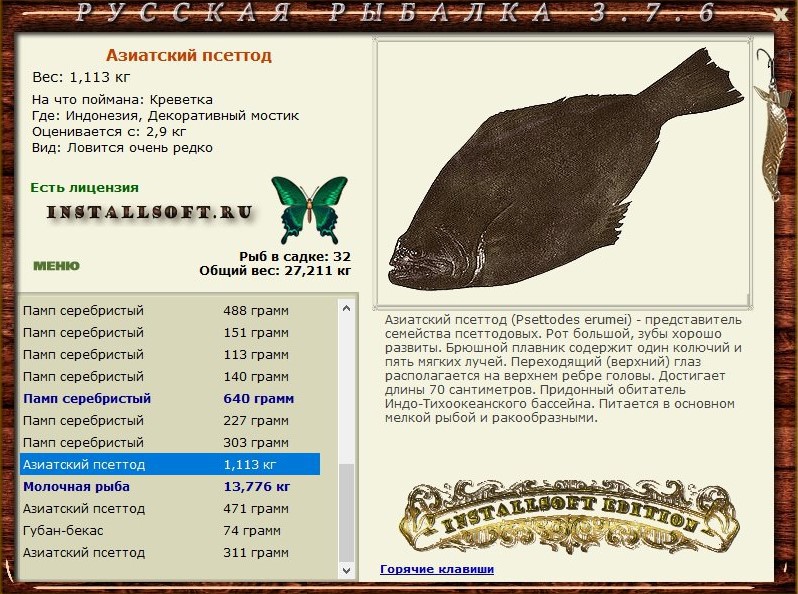Screen dimensions: 798x594
Task: Open the Горячие клавиши link
Action: 437,569
